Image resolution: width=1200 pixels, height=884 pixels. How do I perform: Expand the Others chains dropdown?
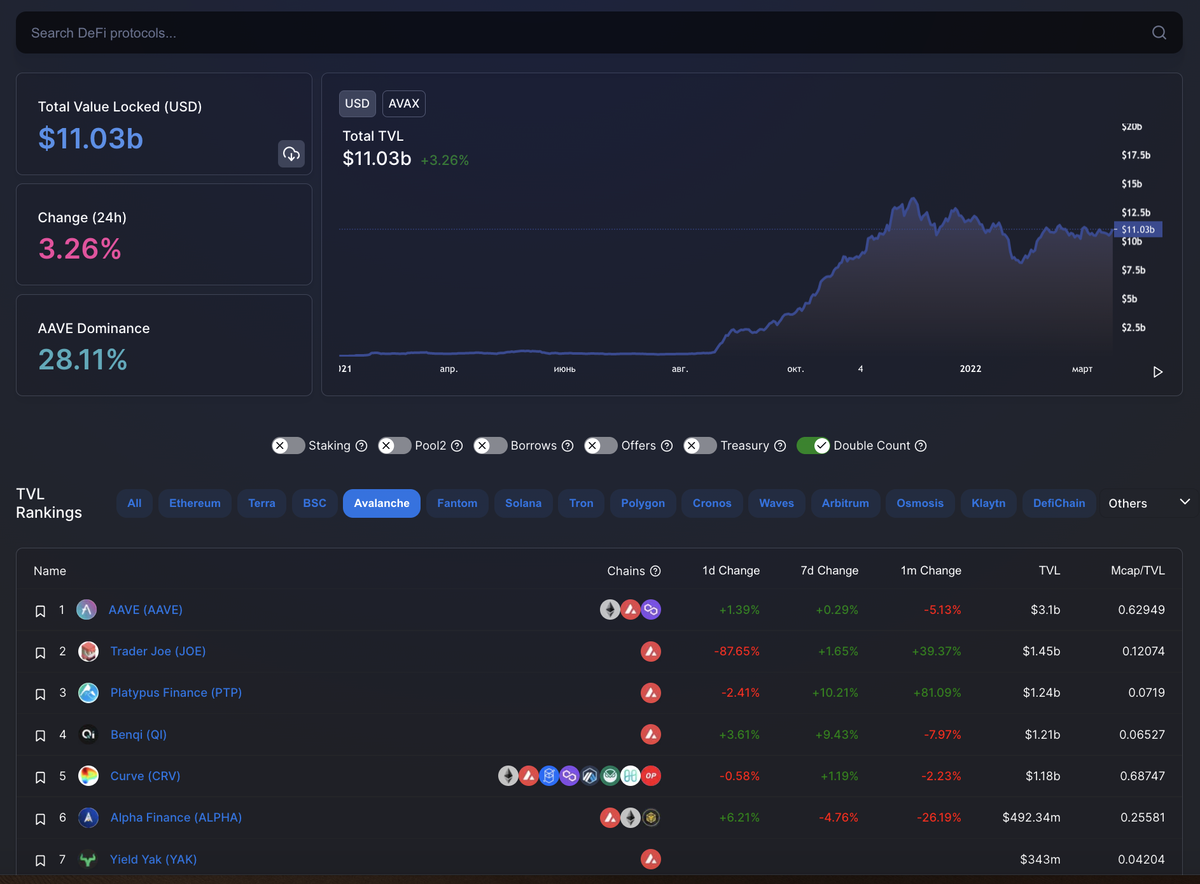pyautogui.click(x=1148, y=503)
